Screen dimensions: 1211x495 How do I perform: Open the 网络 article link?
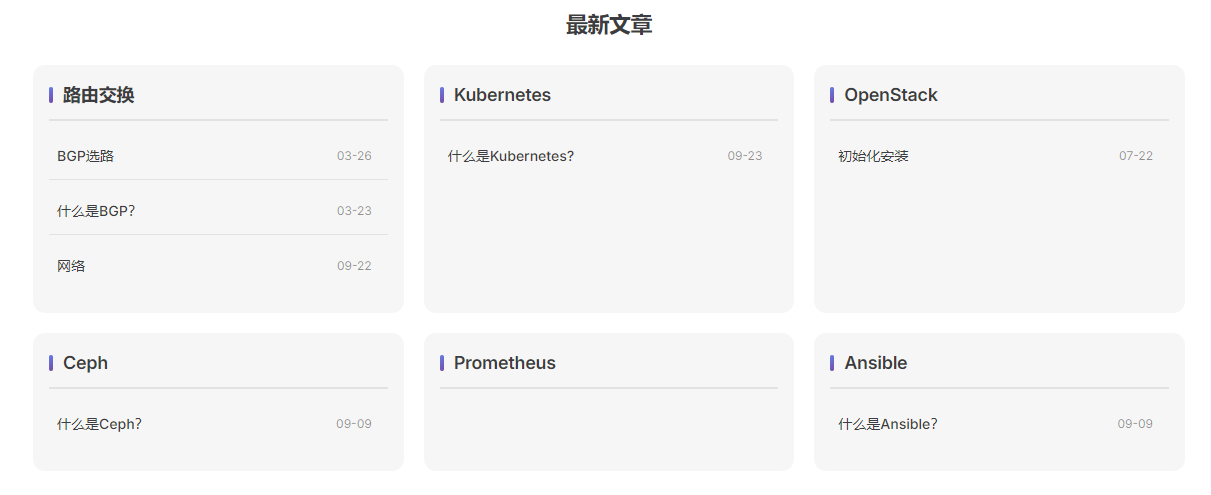point(71,266)
